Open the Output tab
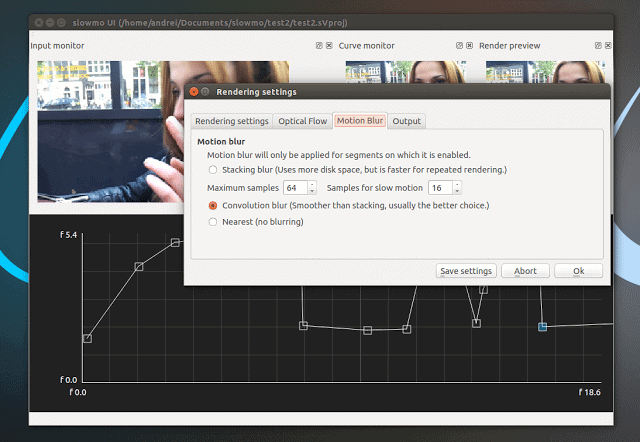The width and height of the screenshot is (640, 442). tap(406, 121)
